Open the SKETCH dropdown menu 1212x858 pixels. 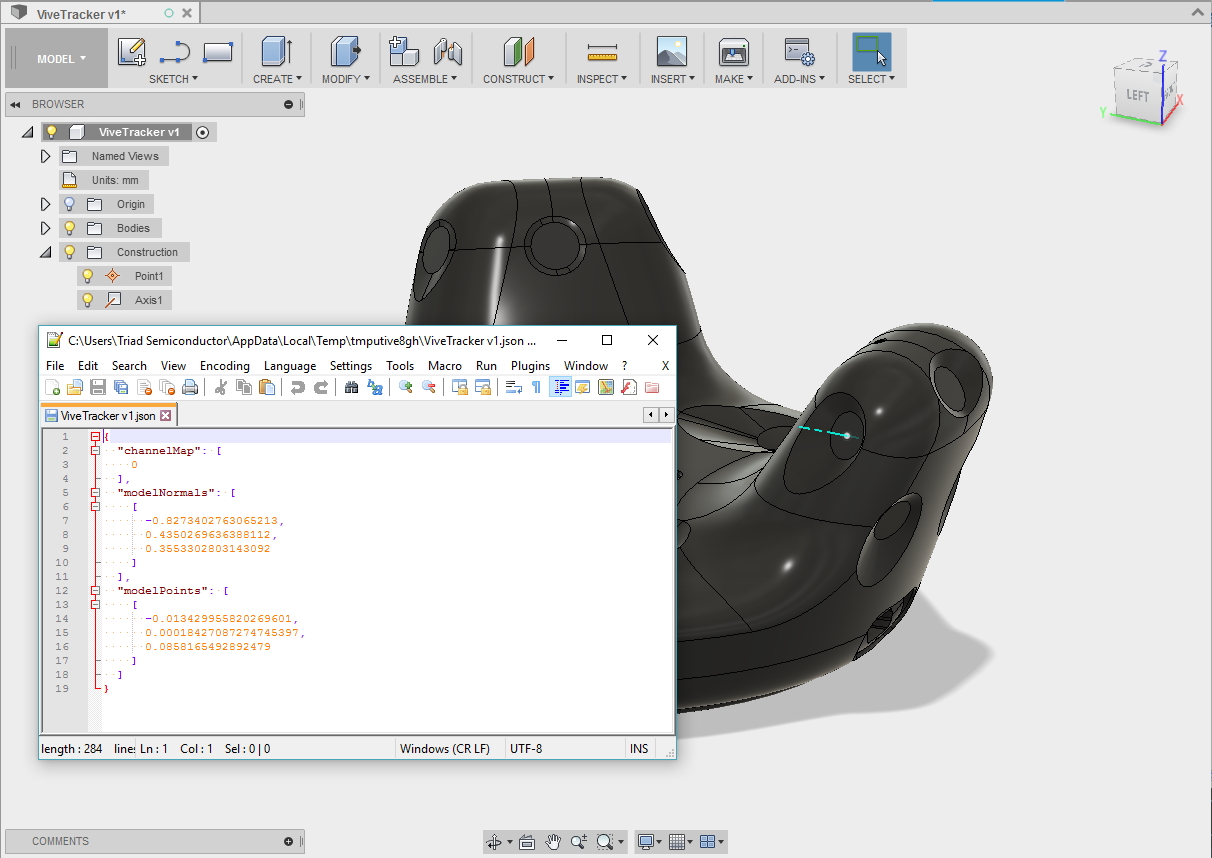(x=174, y=79)
